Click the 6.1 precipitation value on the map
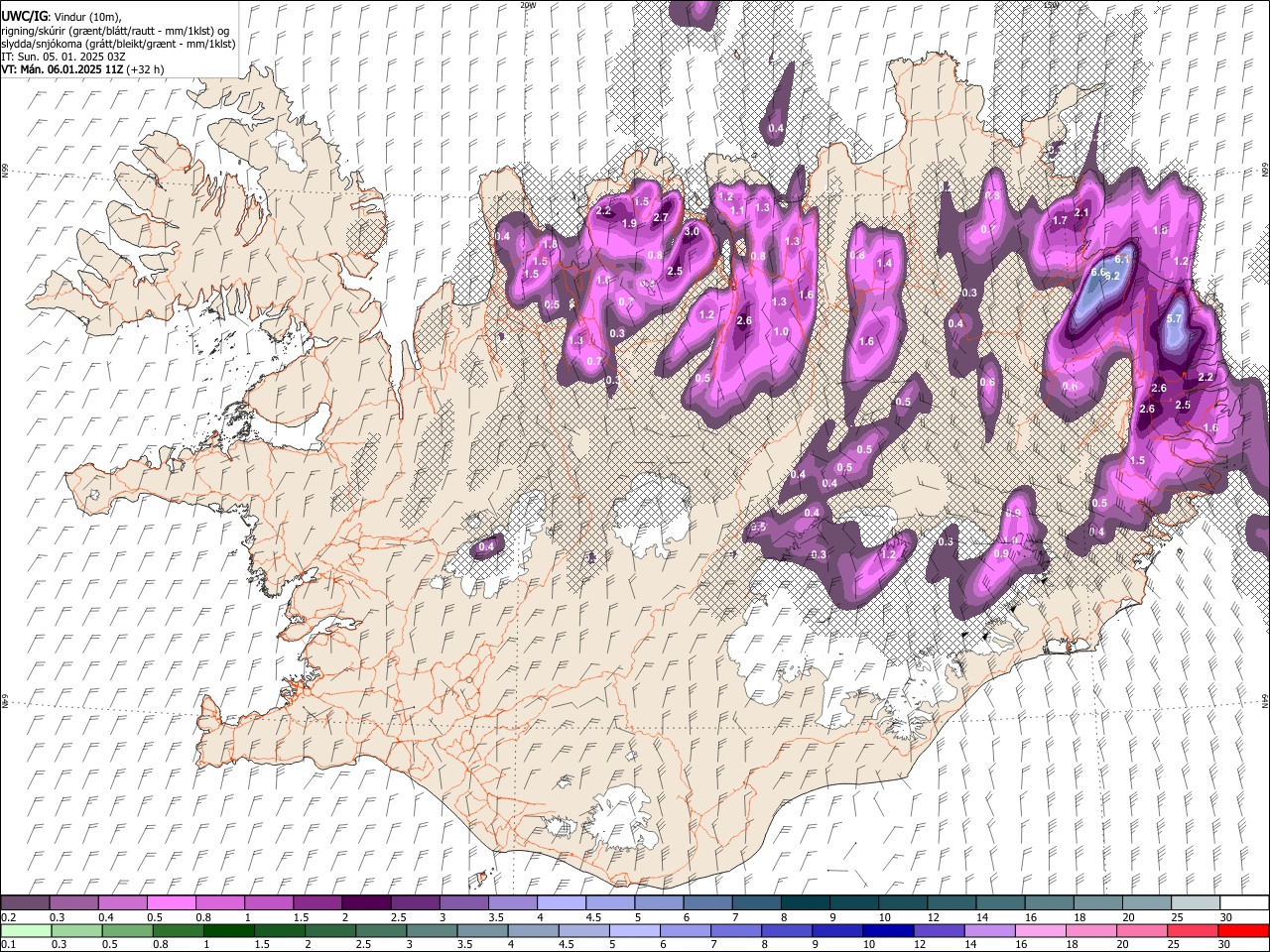The height and width of the screenshot is (952, 1270). click(1122, 259)
